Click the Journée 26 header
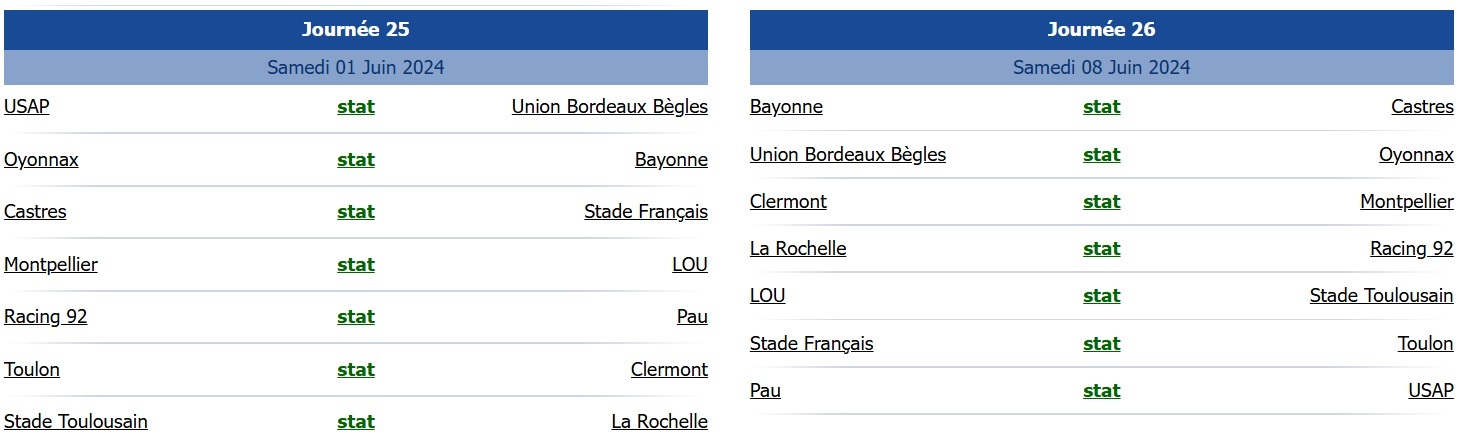The width and height of the screenshot is (1477, 447). coord(1101,30)
